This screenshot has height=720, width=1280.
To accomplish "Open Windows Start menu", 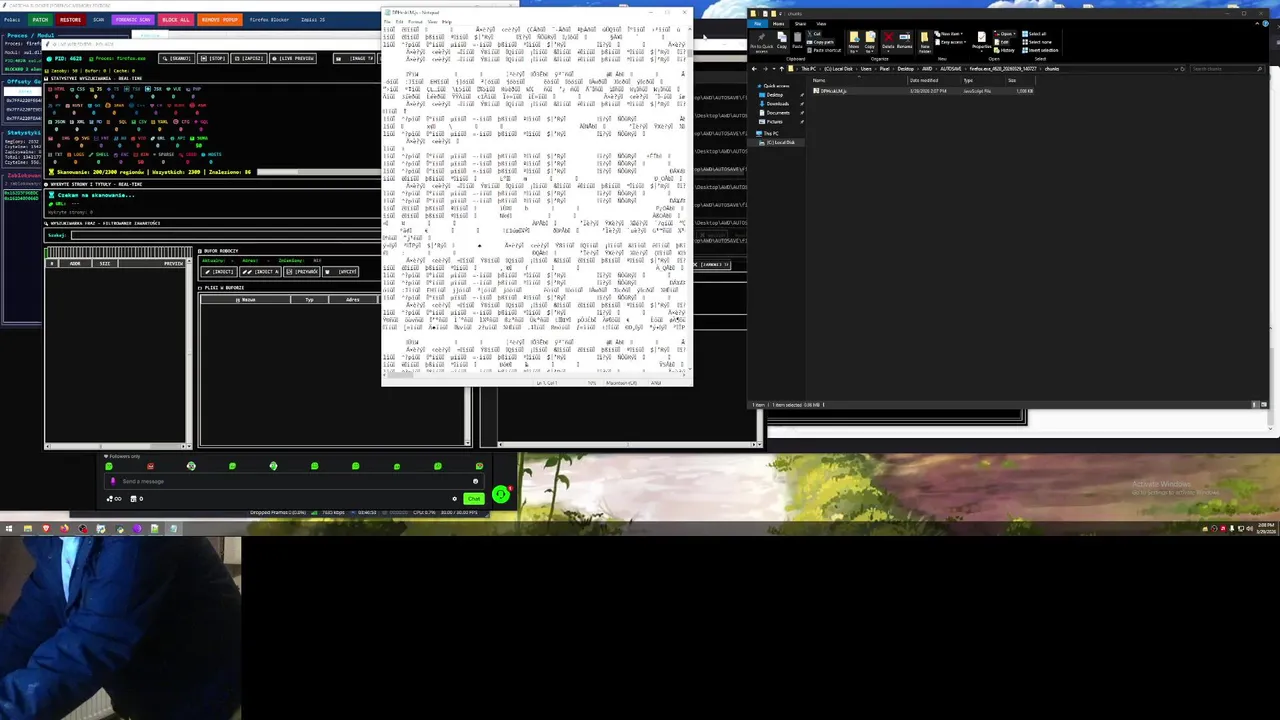I will coord(9,528).
